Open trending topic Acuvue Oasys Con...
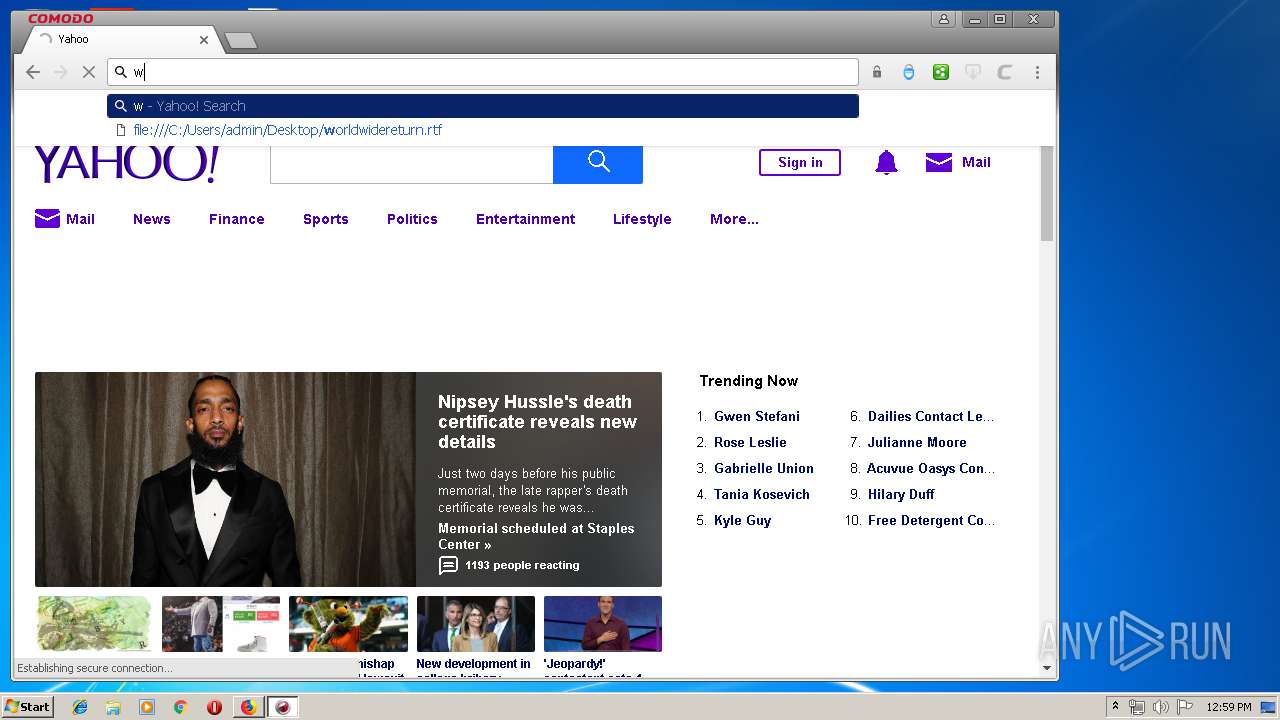Viewport: 1280px width, 720px height. 931,468
